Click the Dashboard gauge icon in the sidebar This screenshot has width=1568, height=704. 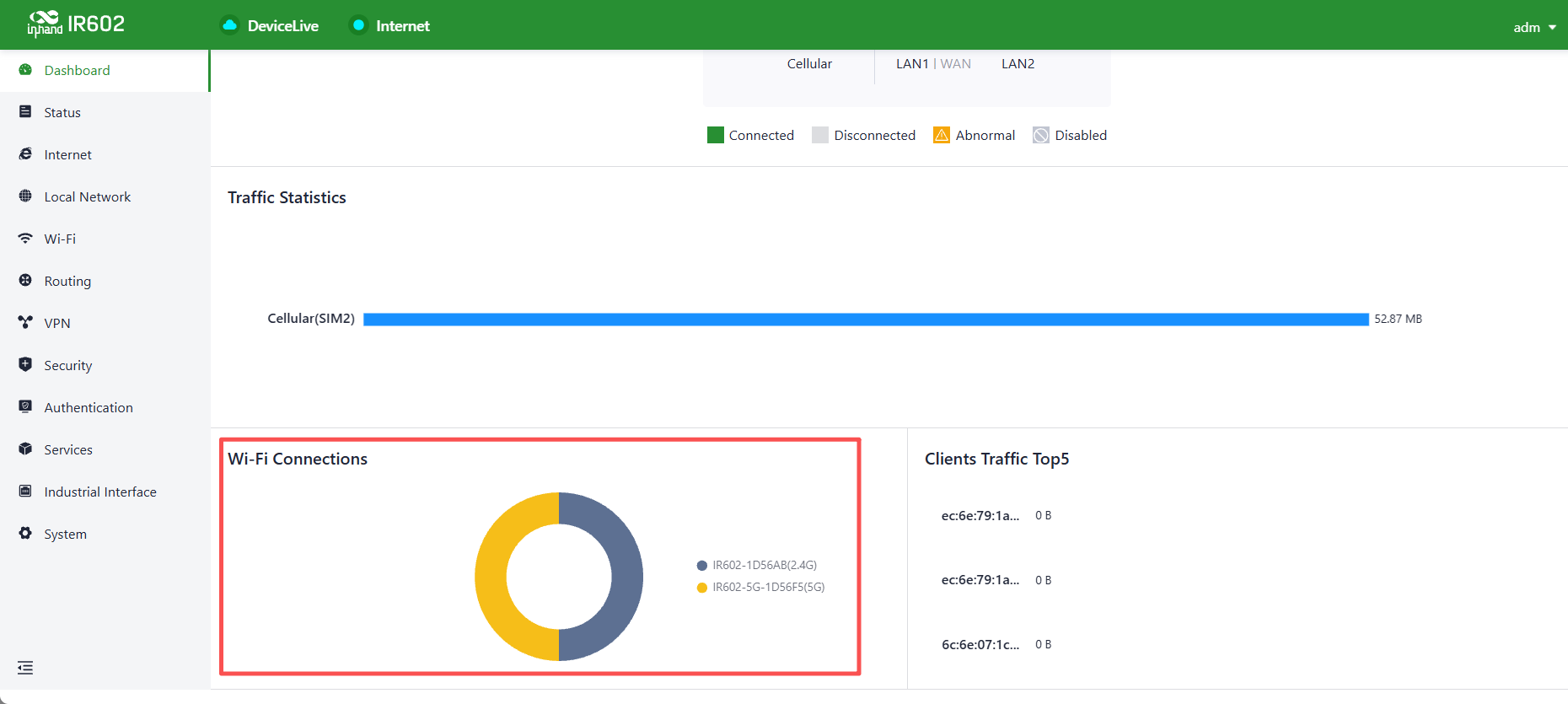25,70
